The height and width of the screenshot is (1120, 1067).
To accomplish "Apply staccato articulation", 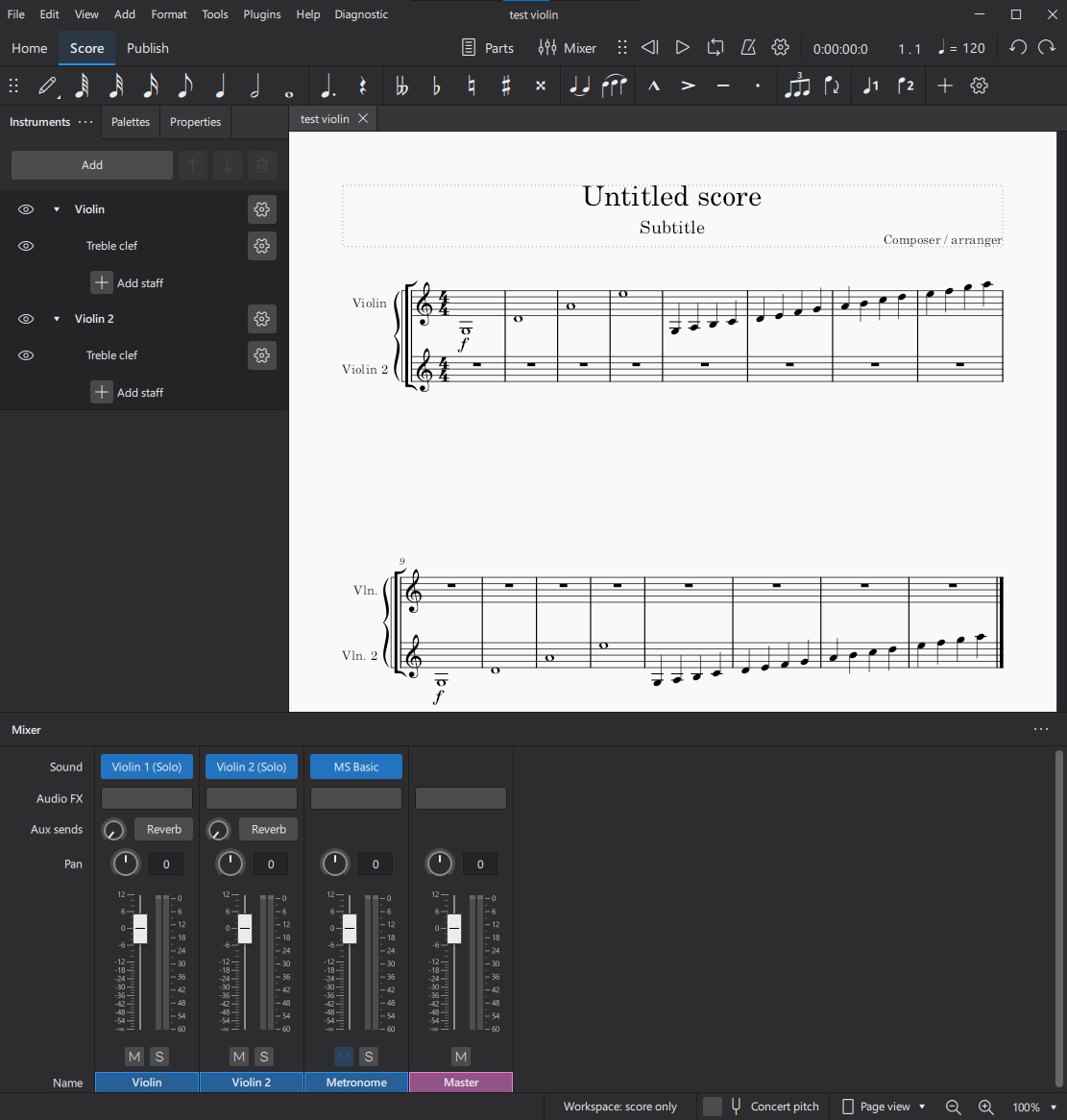I will (x=758, y=85).
